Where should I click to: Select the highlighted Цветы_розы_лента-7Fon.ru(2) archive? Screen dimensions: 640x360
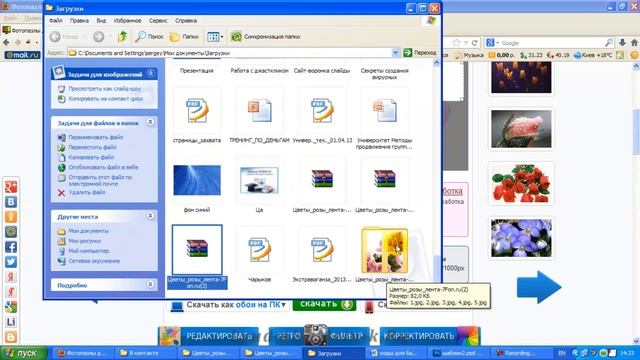coord(197,249)
